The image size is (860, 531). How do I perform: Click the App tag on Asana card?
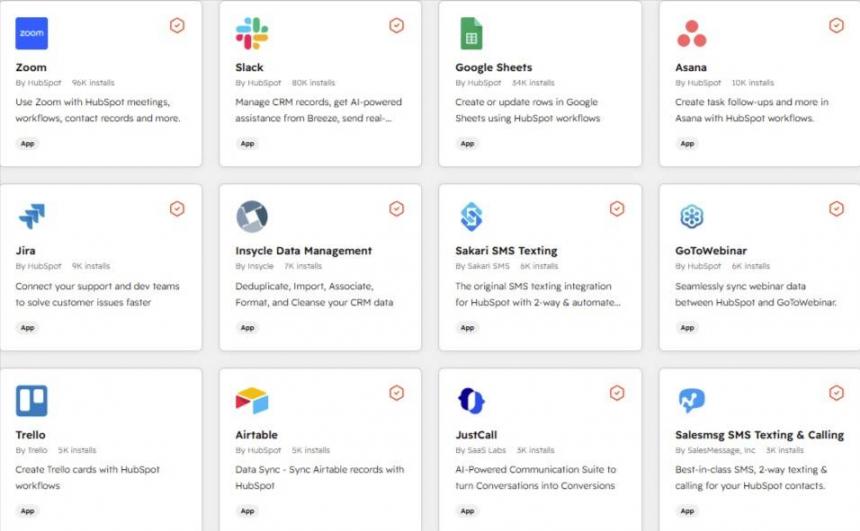tap(687, 144)
